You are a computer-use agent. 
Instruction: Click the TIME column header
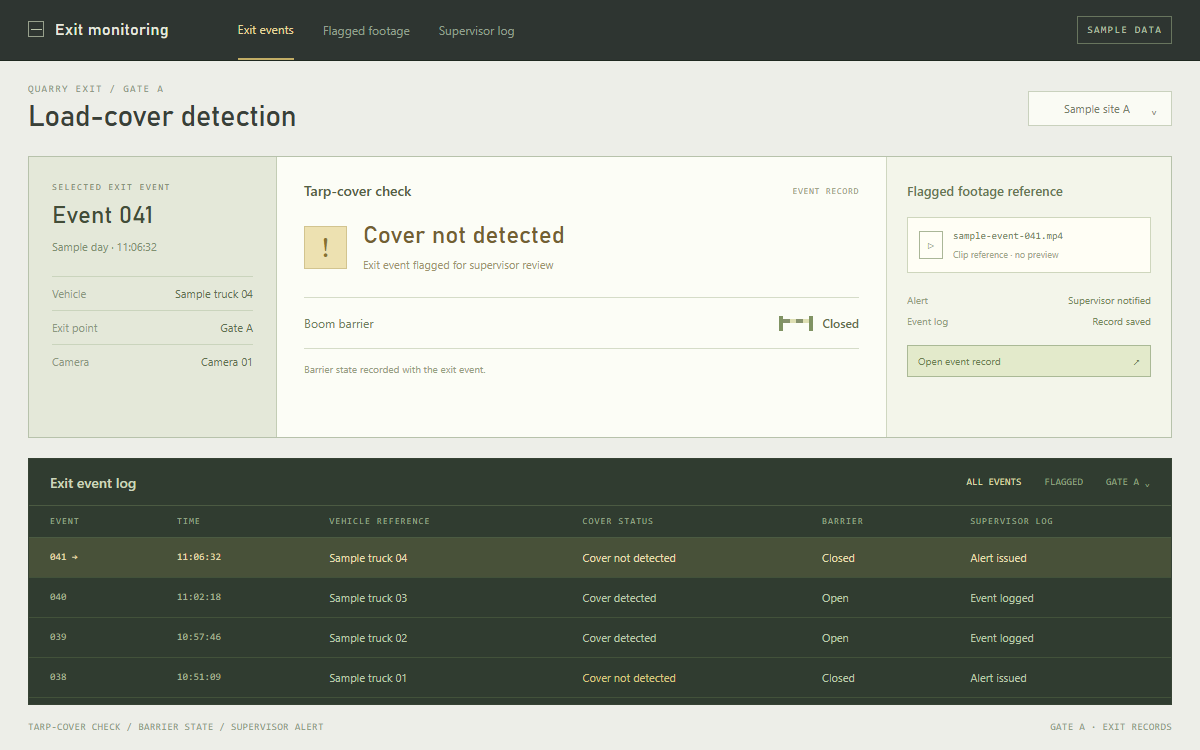pos(188,521)
